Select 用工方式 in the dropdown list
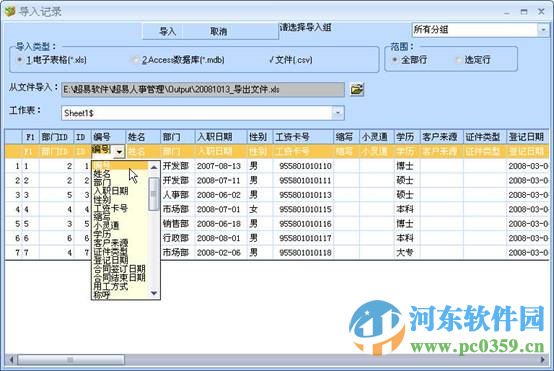 coord(111,286)
